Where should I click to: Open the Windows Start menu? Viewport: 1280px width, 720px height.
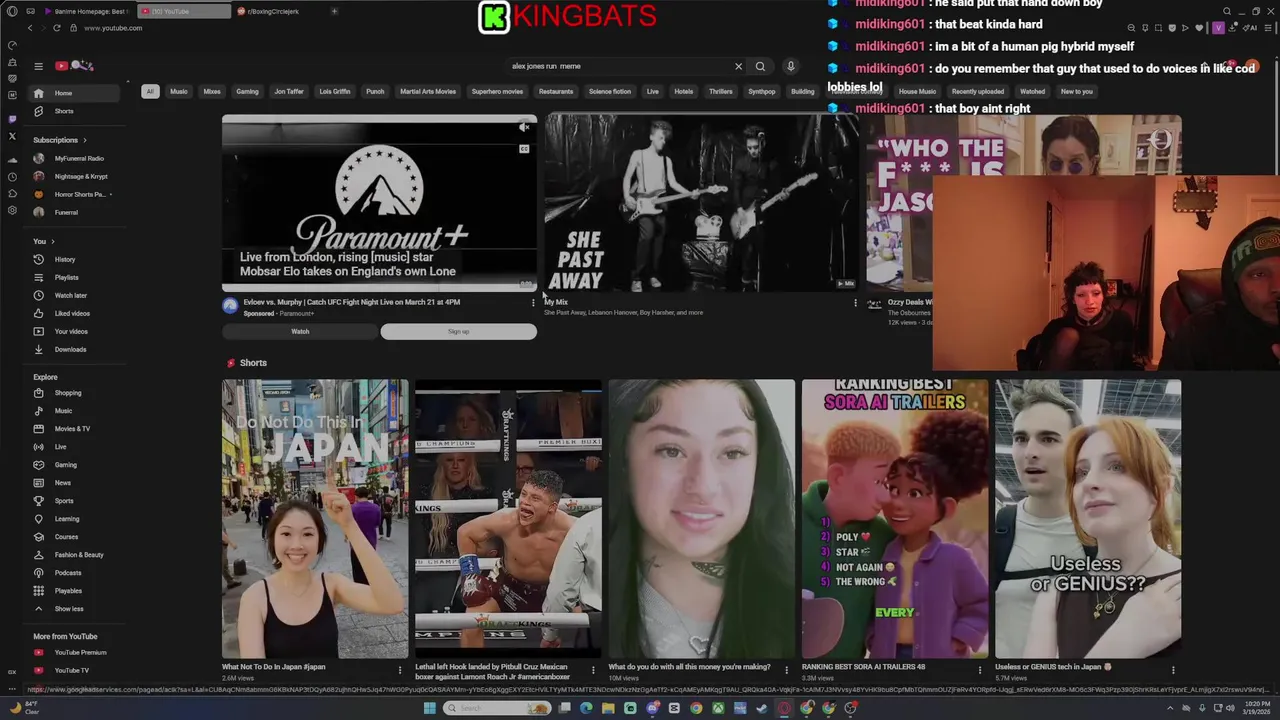(430, 708)
